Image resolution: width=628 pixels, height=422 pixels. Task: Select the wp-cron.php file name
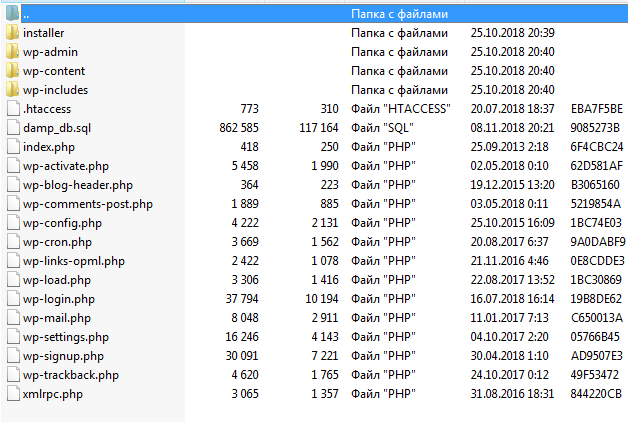pos(57,242)
